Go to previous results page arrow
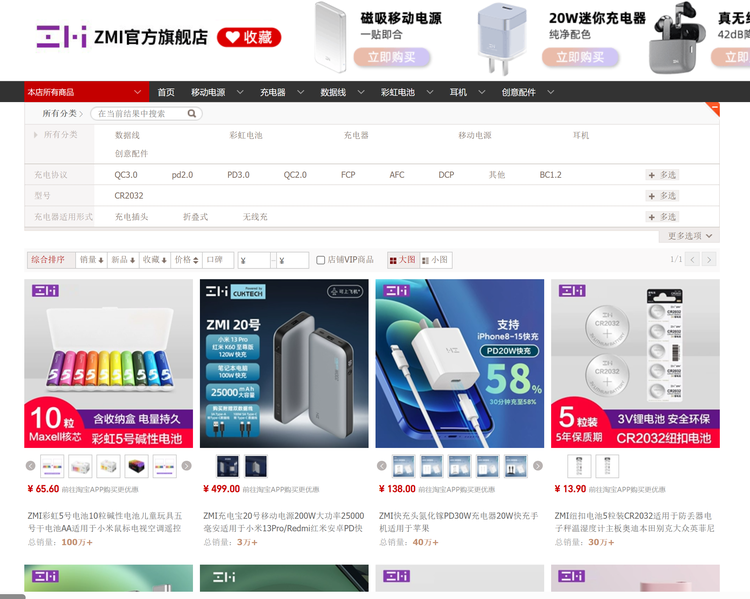Viewport: 750px width, 599px height. coord(692,260)
